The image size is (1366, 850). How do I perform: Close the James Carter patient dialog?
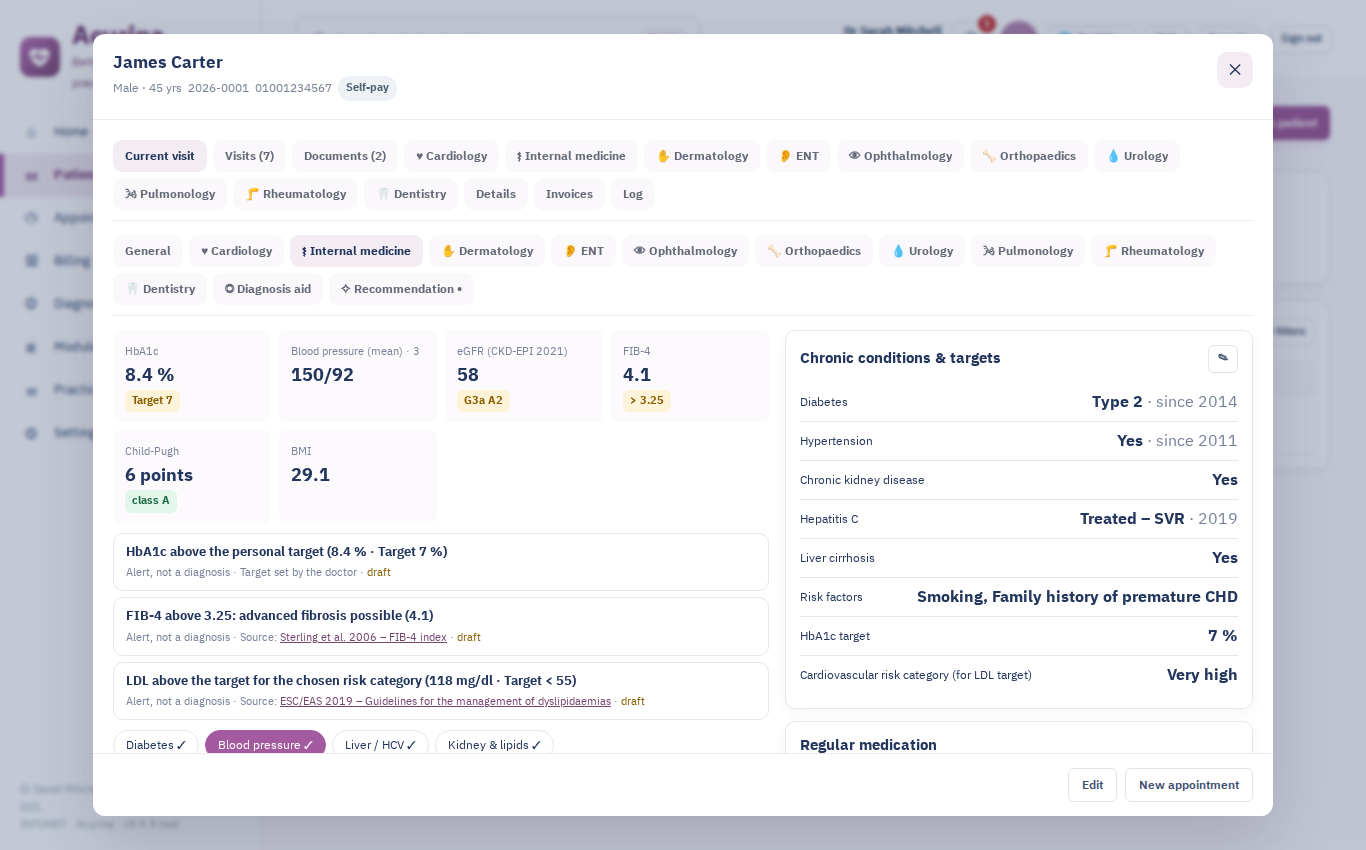coord(1235,70)
